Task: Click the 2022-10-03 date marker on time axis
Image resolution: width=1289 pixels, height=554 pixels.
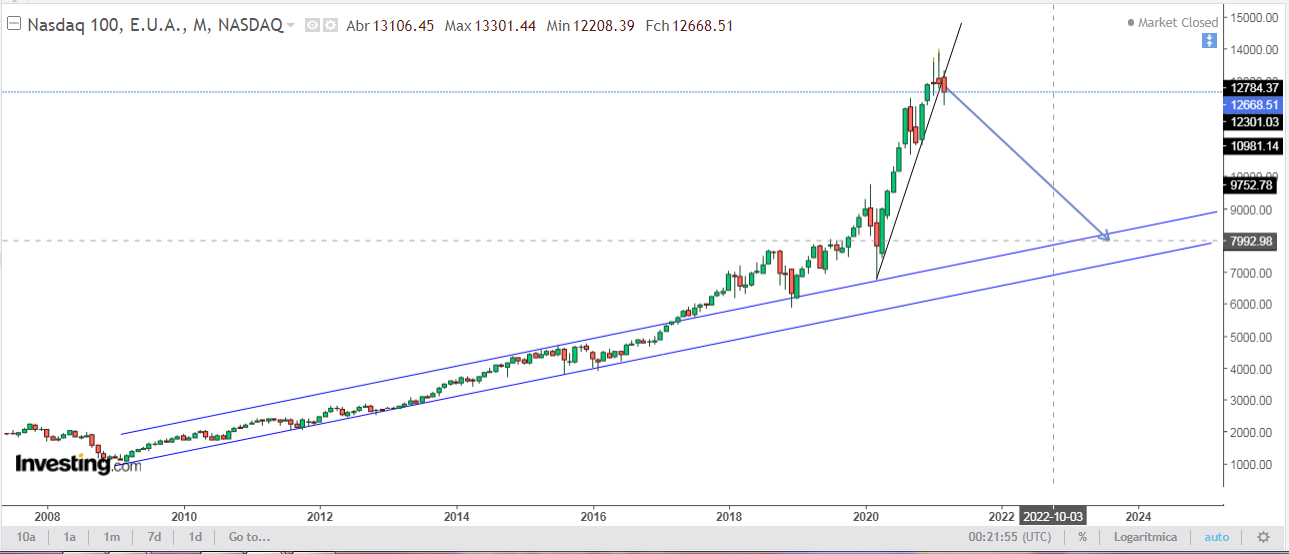Action: 1053,517
